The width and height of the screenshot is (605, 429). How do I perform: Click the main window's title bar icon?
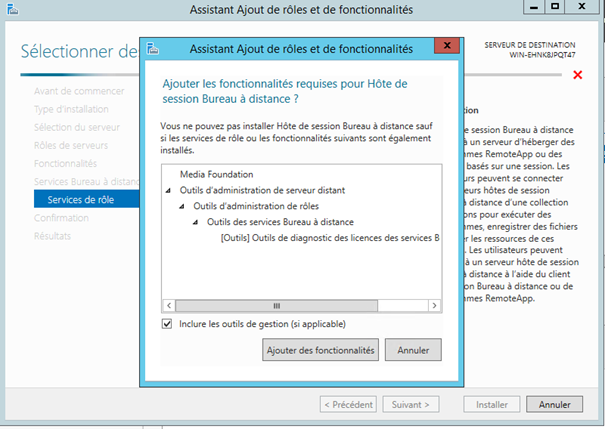pos(9,10)
